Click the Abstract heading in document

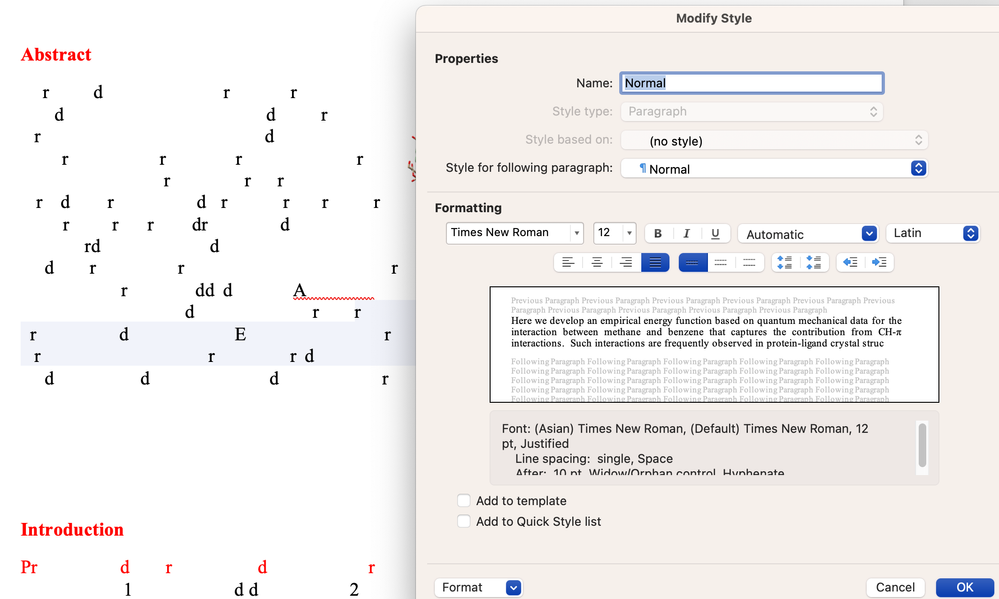coord(56,55)
